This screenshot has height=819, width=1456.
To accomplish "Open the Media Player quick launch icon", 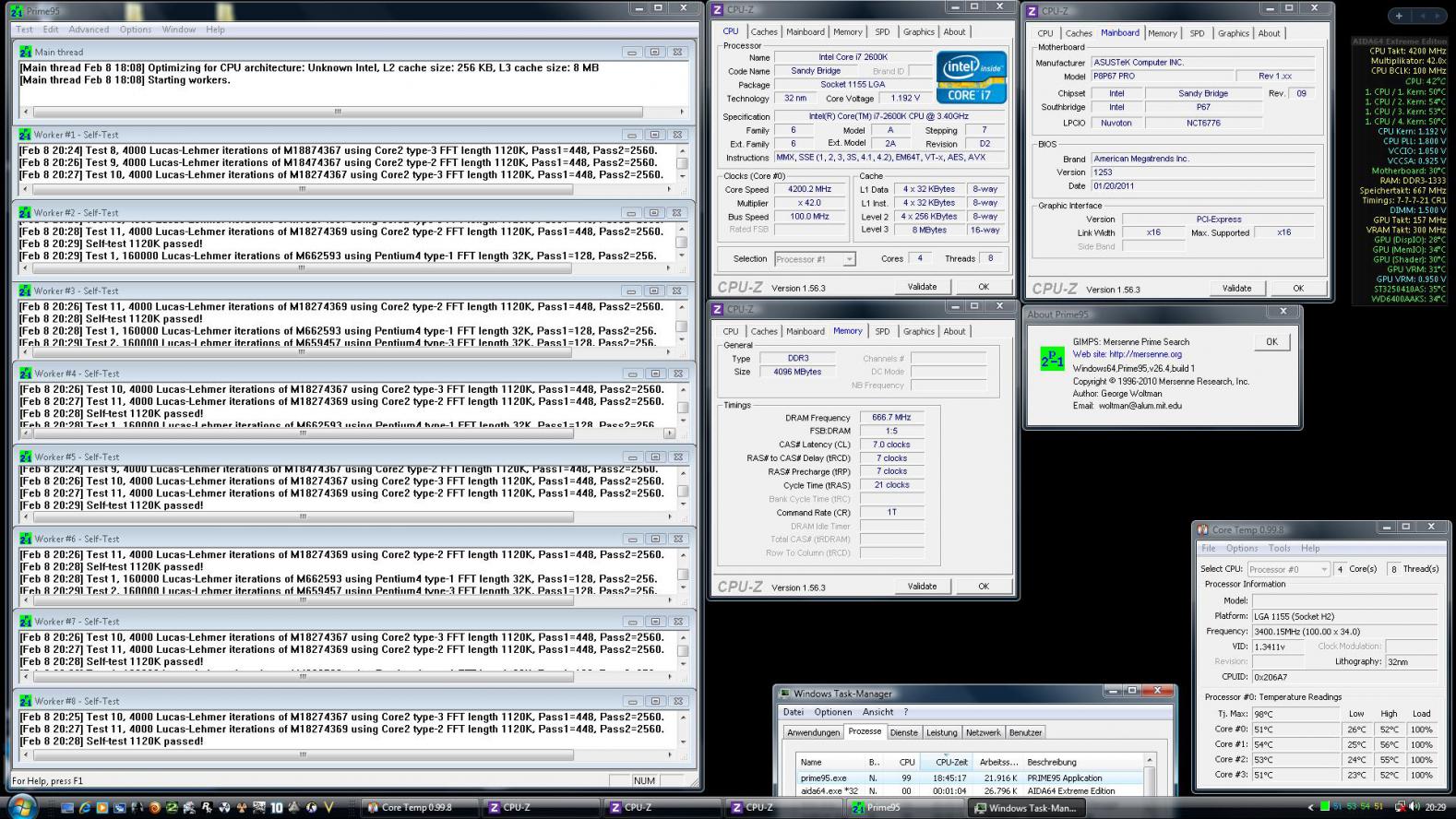I will (102, 808).
